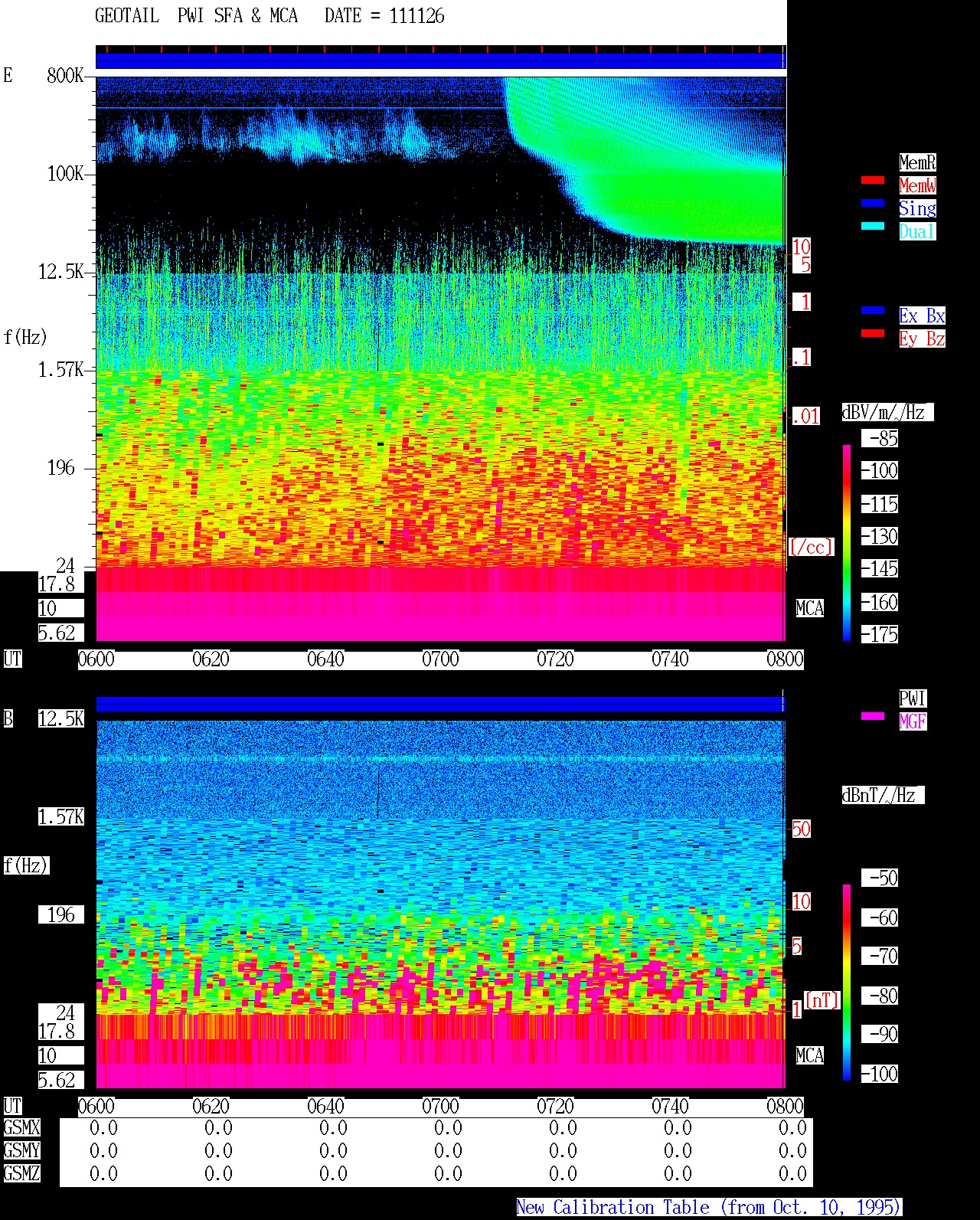
Task: Click the .01 density scale tick label
Action: pos(805,416)
